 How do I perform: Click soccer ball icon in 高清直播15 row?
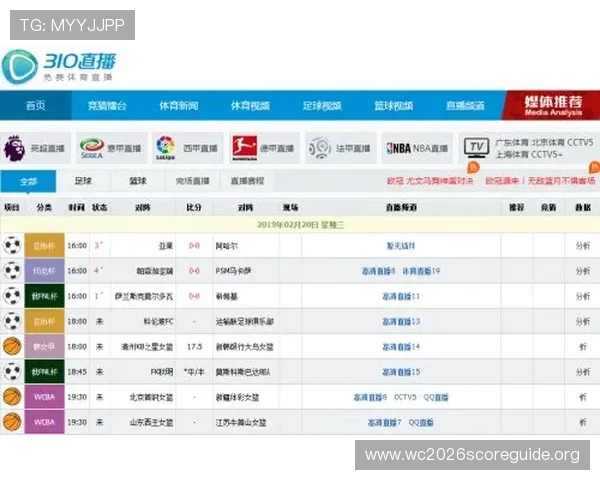[x=12, y=372]
